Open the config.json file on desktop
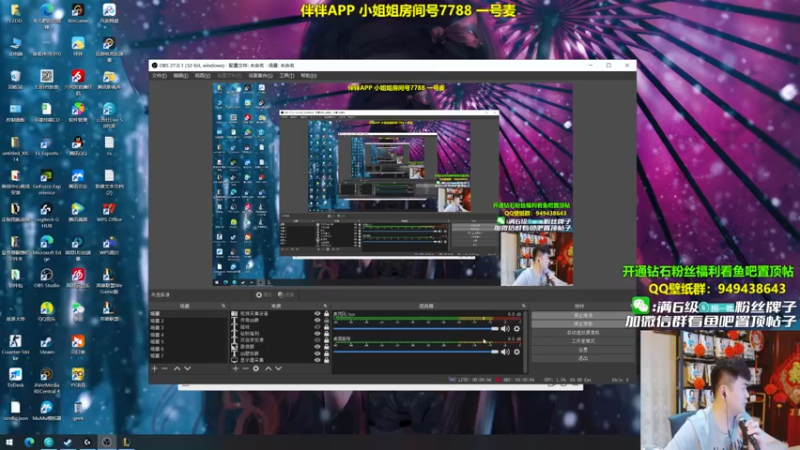This screenshot has width=800, height=450. [x=15, y=411]
